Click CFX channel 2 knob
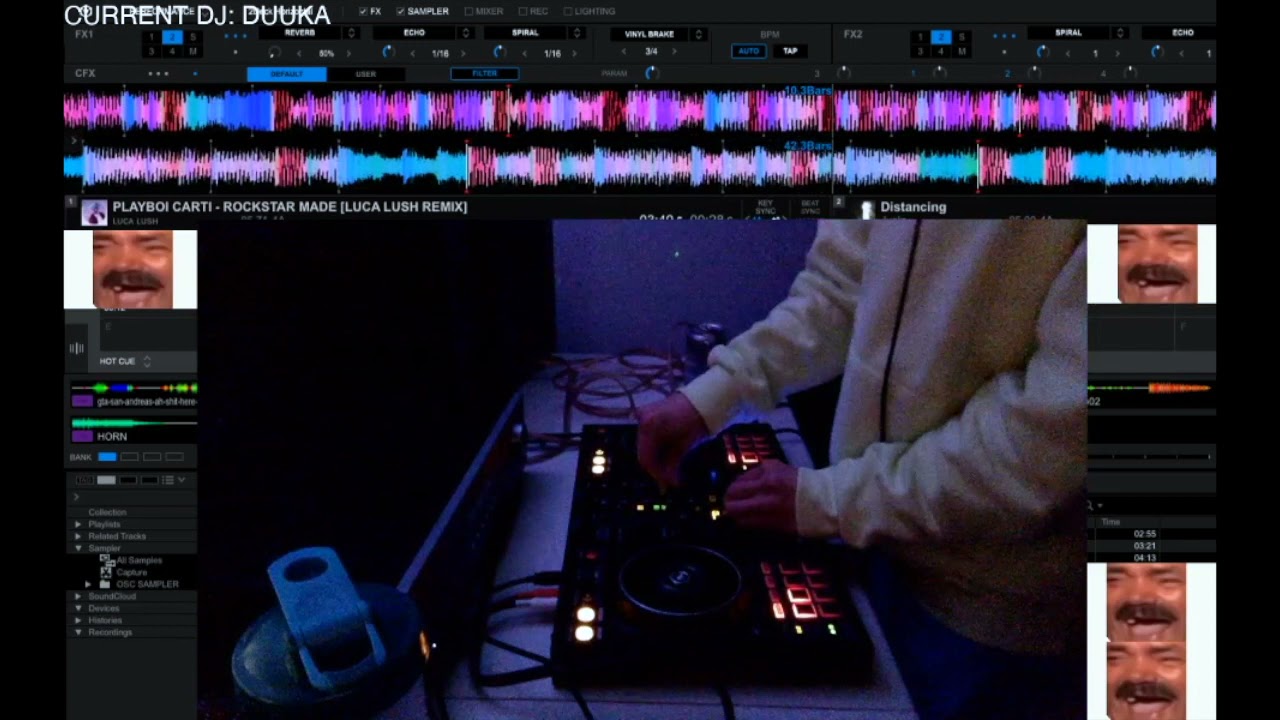Viewport: 1280px width, 720px height. pyautogui.click(x=1034, y=73)
